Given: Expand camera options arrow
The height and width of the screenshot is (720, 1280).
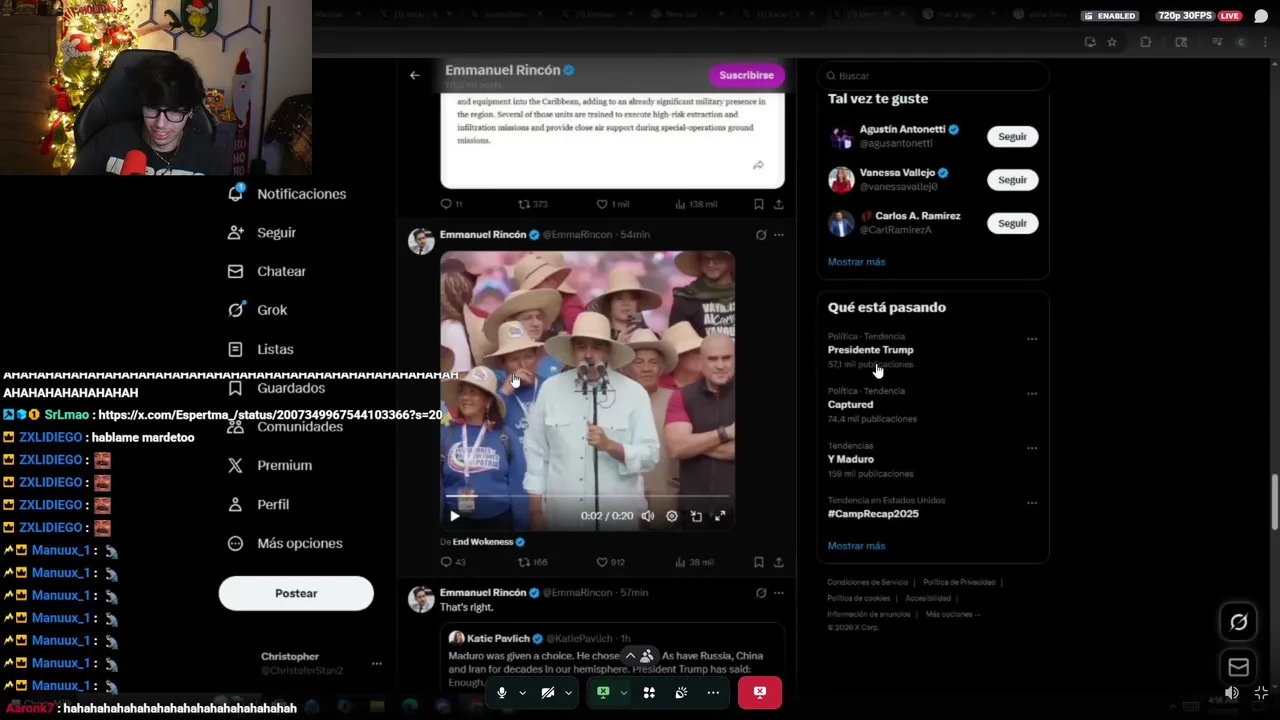Looking at the screenshot, I should (x=568, y=692).
